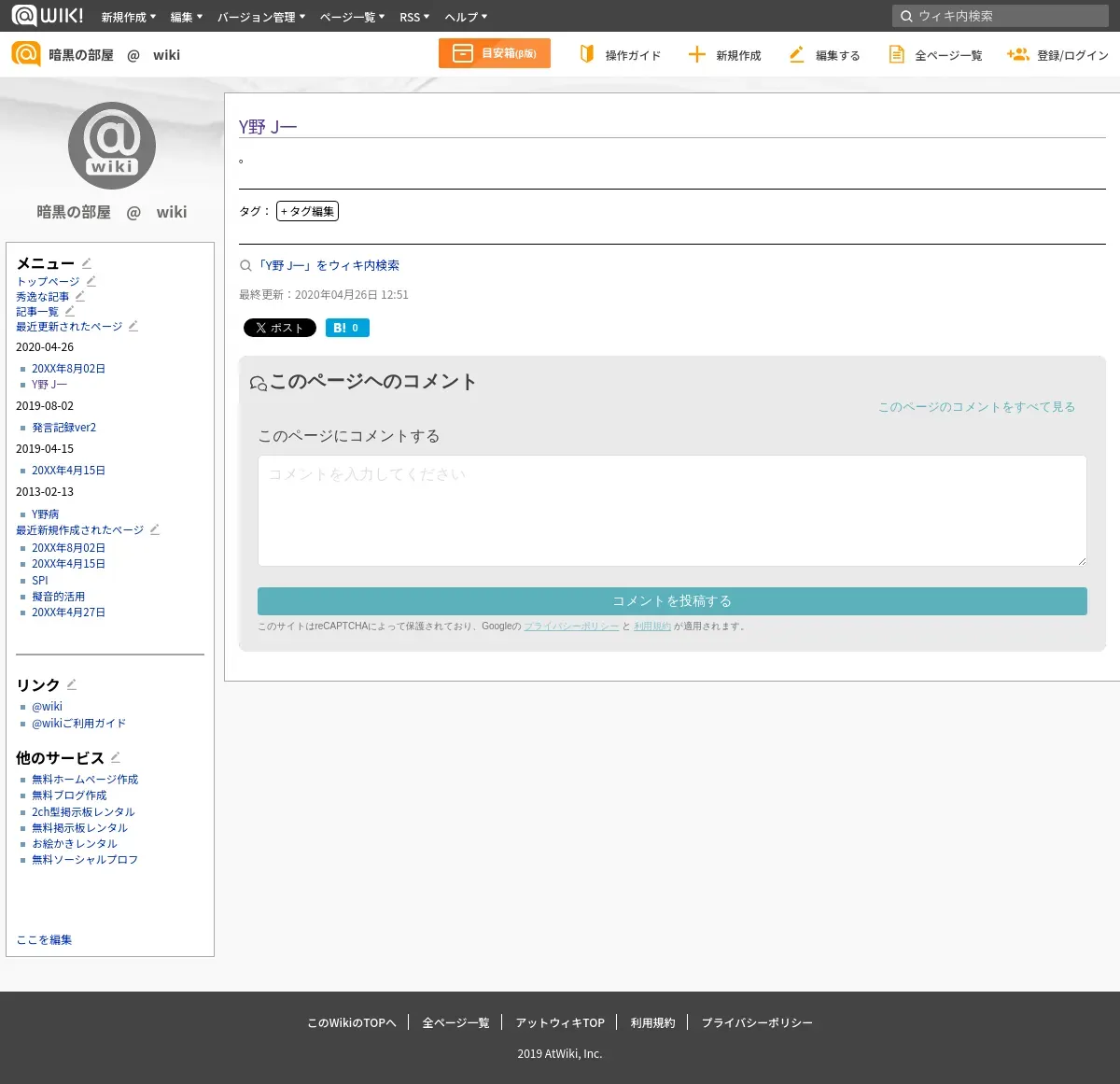This screenshot has height=1084, width=1120.
Task: Open 発言記録ver2 page link
Action: [63, 428]
